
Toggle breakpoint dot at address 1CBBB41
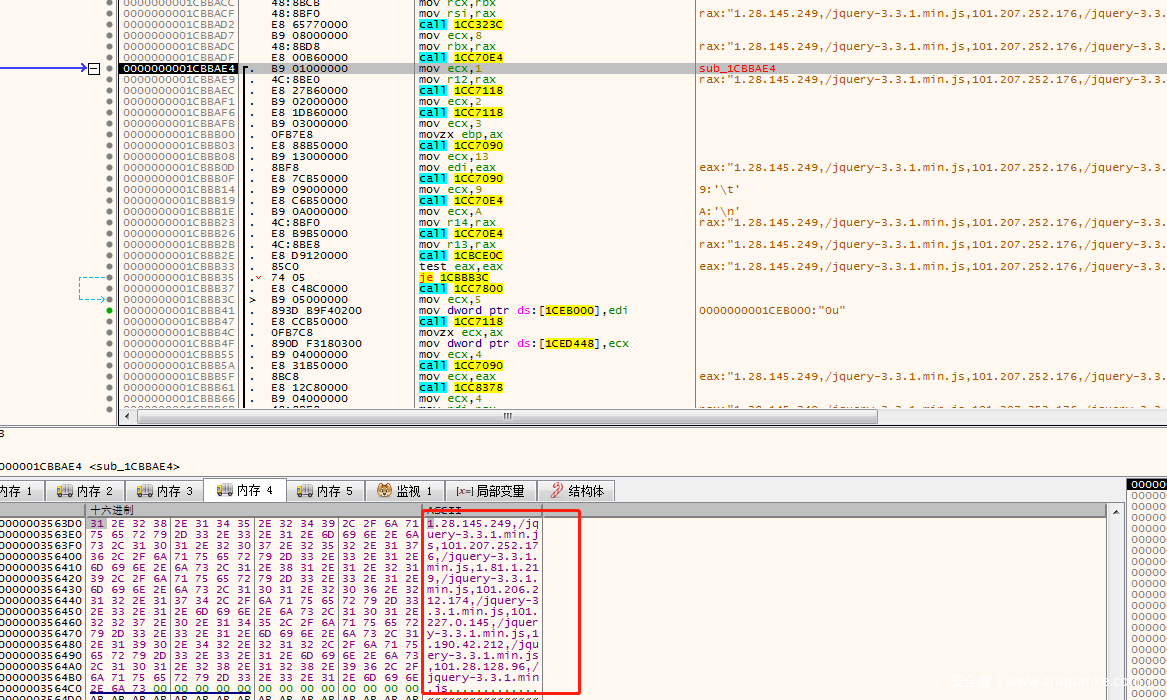click(x=109, y=311)
